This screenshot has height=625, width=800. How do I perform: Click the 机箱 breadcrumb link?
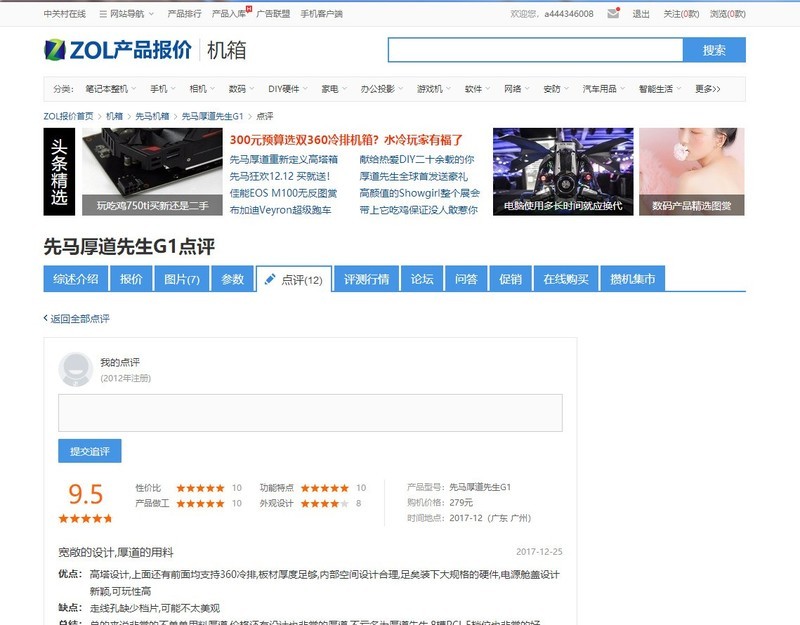[x=114, y=116]
